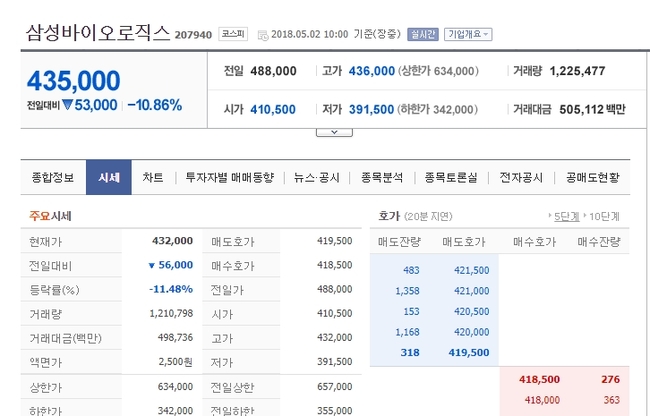Open the 공매도현황 tab

coord(592,177)
